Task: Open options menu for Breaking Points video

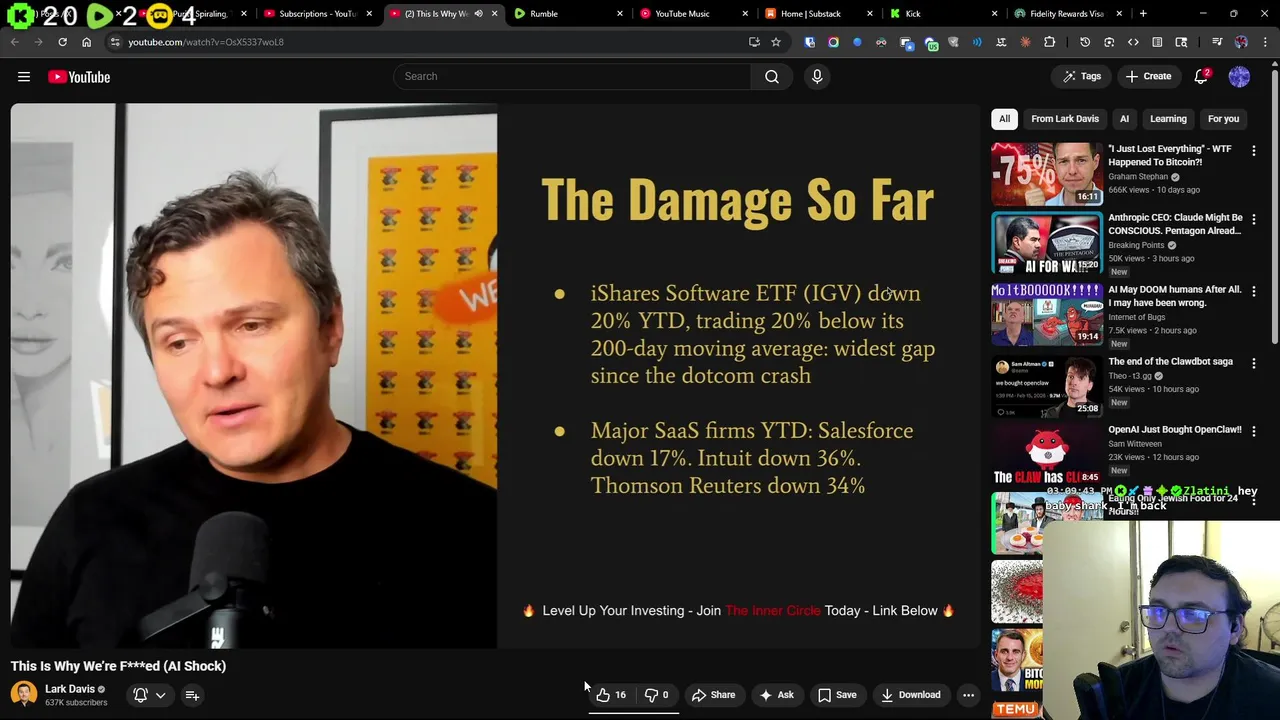Action: tap(1254, 219)
